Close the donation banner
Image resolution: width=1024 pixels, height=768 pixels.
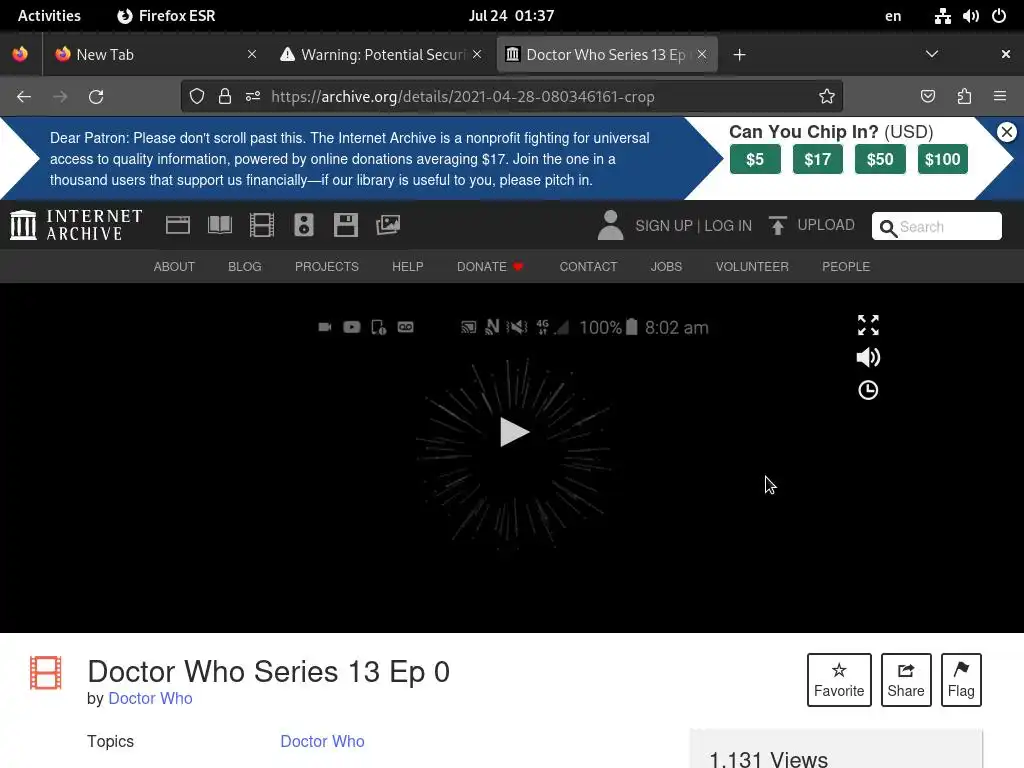(x=1007, y=132)
